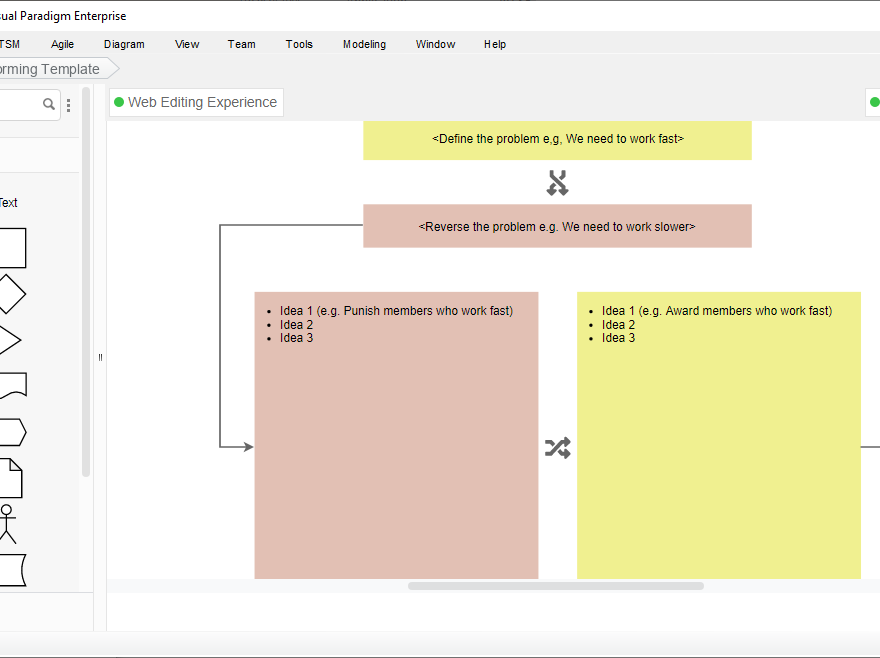Click the crossed arrows icon between problem boxes
880x658 pixels.
coord(557,183)
